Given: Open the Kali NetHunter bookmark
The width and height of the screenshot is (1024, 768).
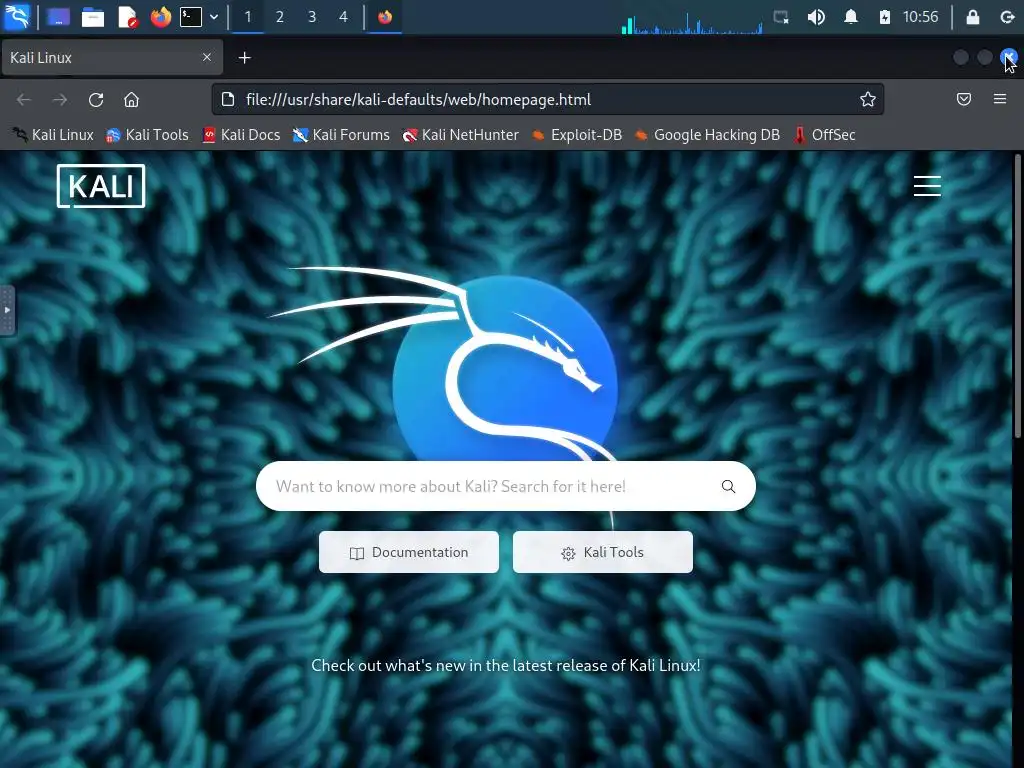Looking at the screenshot, I should point(460,135).
